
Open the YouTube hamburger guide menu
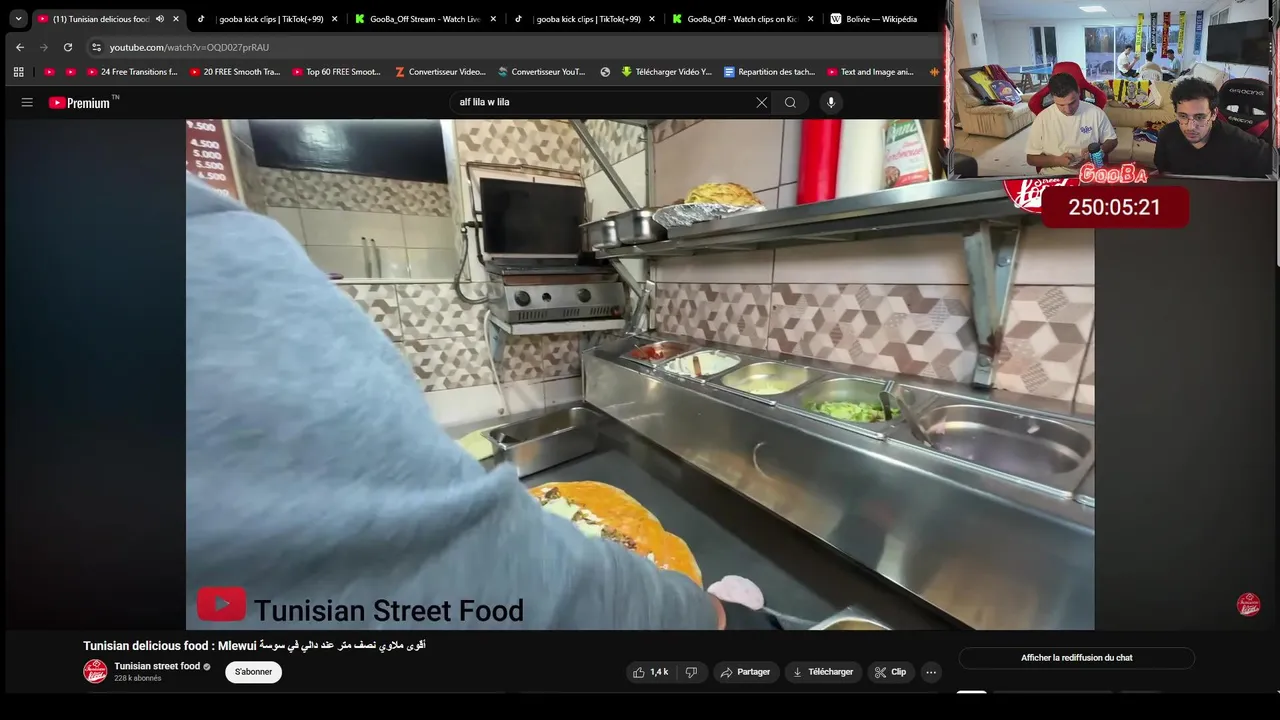pos(27,102)
